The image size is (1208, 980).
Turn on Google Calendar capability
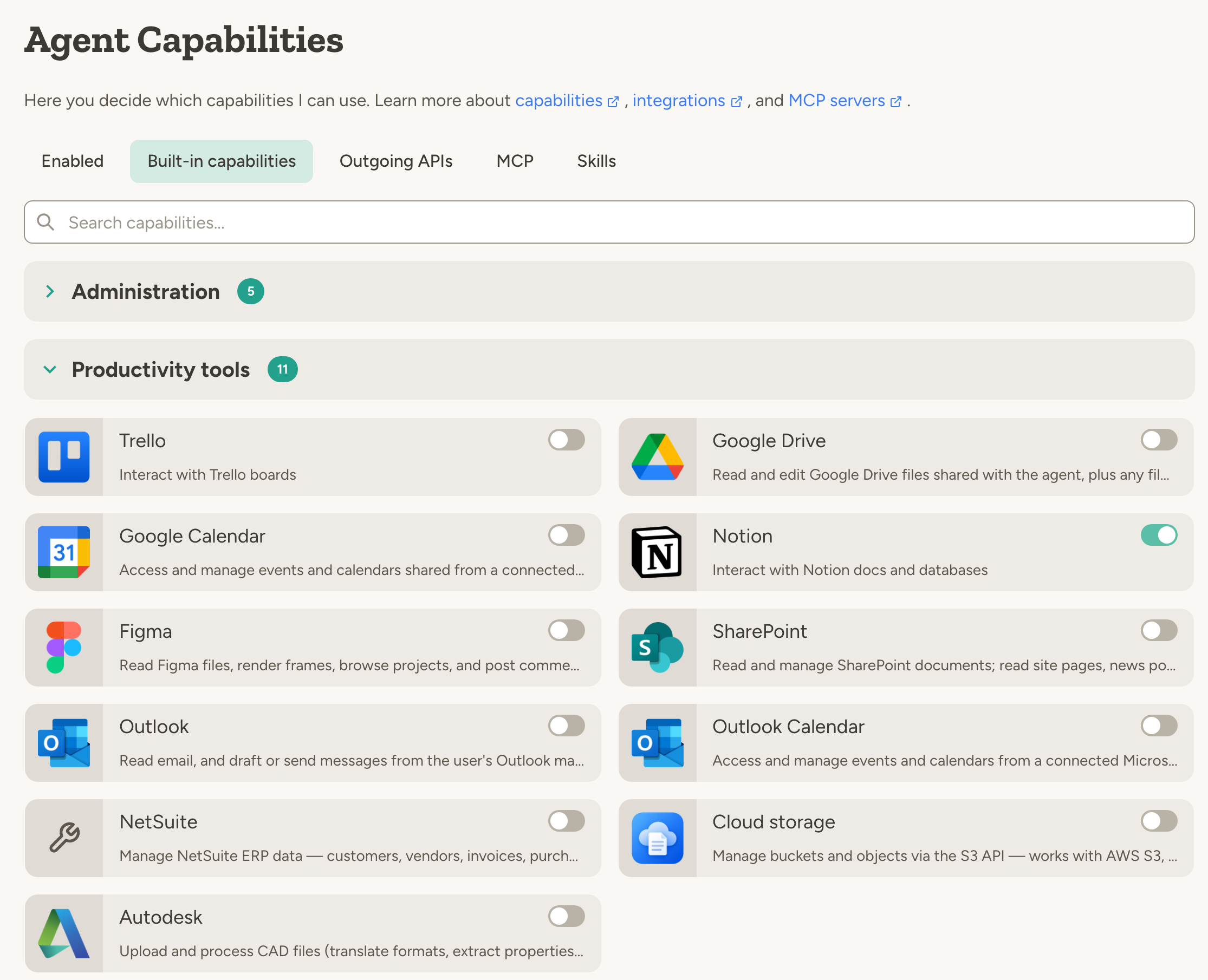click(x=567, y=535)
